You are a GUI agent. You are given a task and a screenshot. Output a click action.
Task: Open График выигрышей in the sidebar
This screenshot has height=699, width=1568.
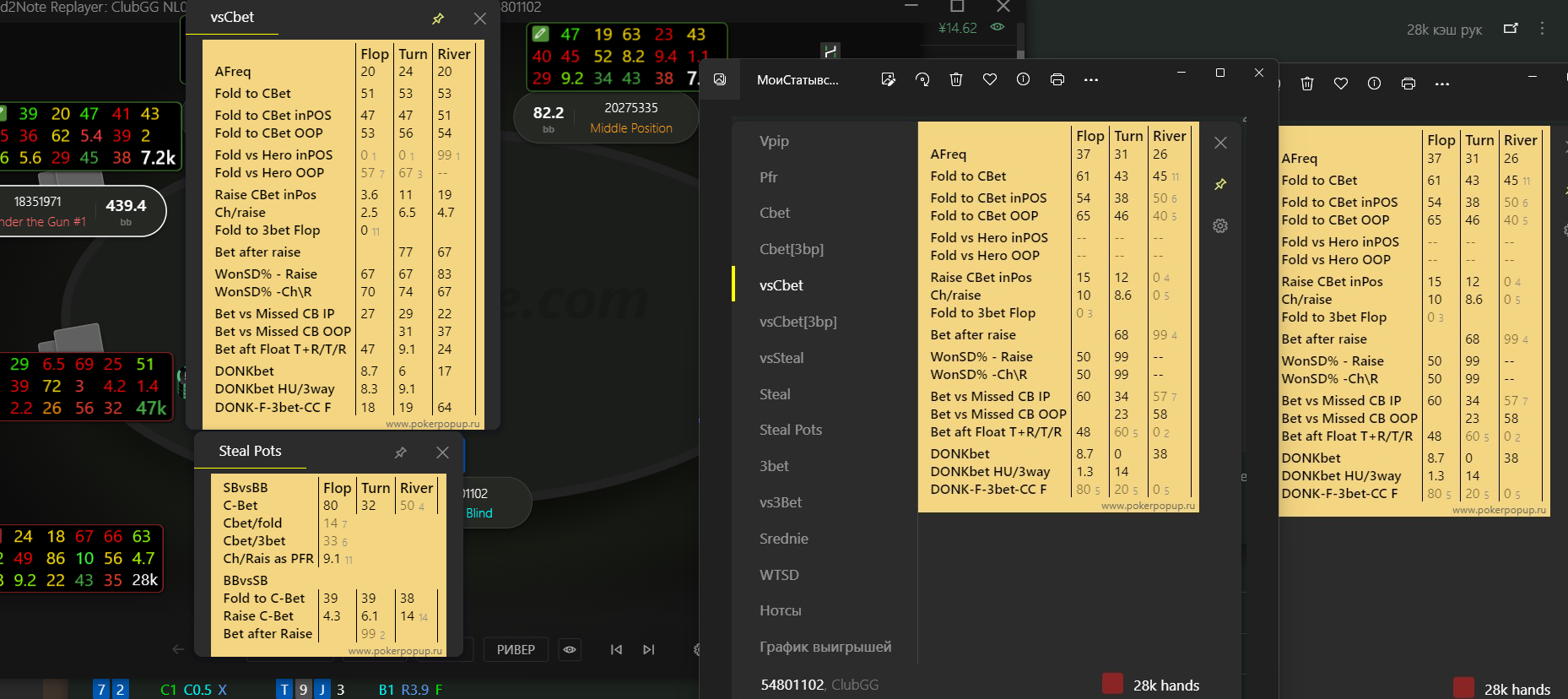[x=825, y=647]
